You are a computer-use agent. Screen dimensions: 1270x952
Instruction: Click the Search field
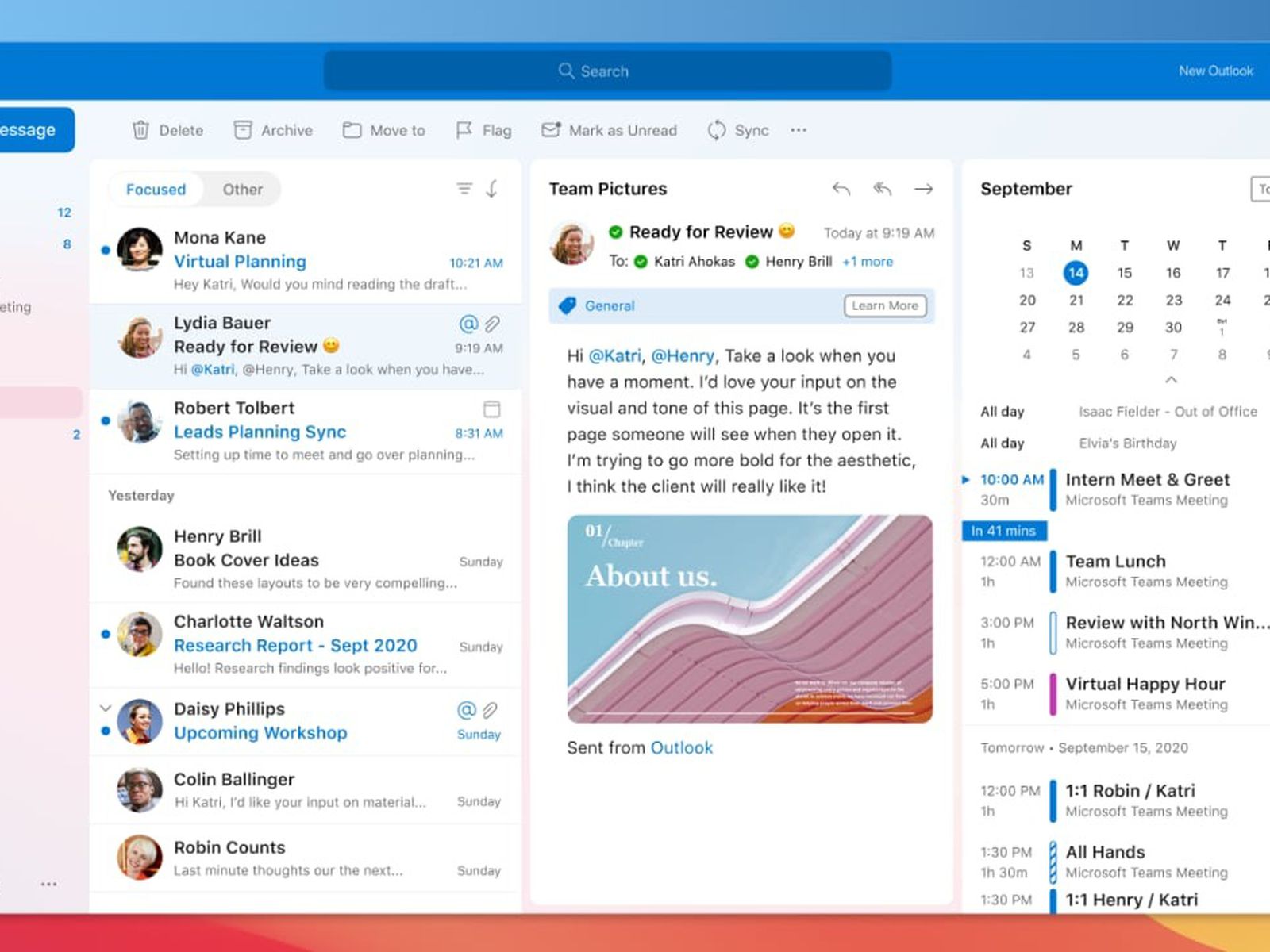607,71
